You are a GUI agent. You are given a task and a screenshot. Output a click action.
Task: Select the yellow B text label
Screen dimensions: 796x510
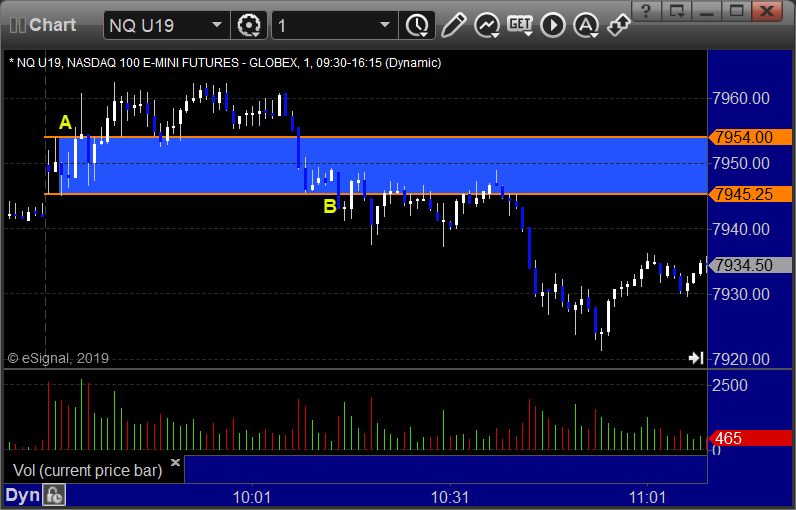point(330,206)
